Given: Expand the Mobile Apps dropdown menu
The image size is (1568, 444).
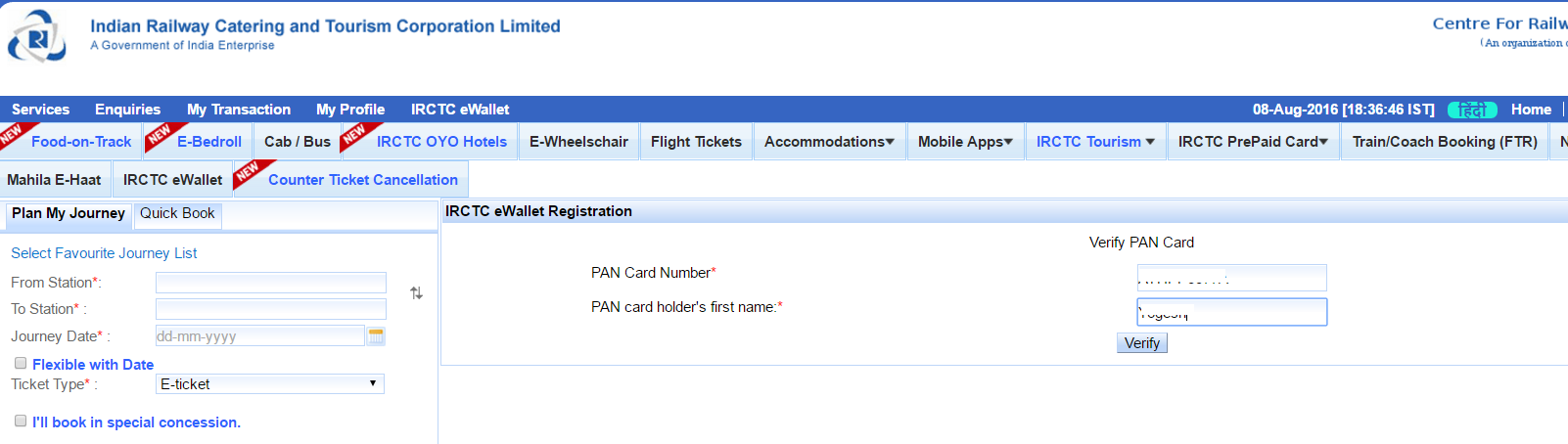Looking at the screenshot, I should click(965, 142).
